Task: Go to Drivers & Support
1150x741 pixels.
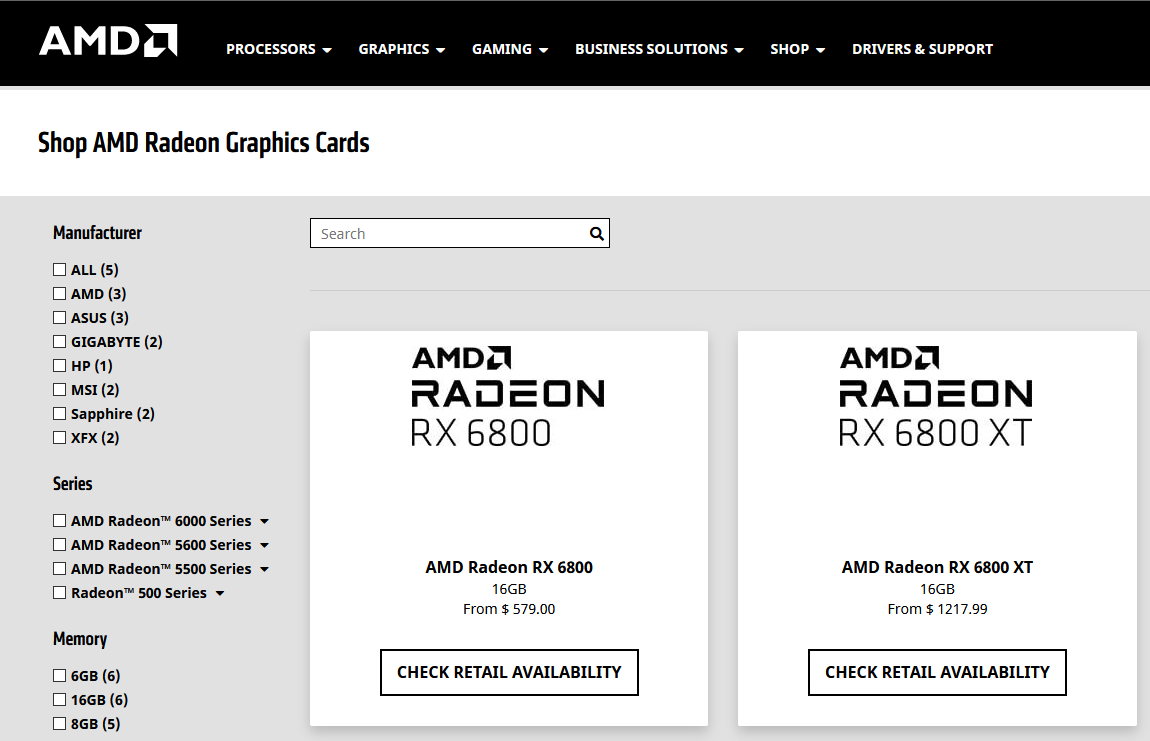Action: [922, 49]
